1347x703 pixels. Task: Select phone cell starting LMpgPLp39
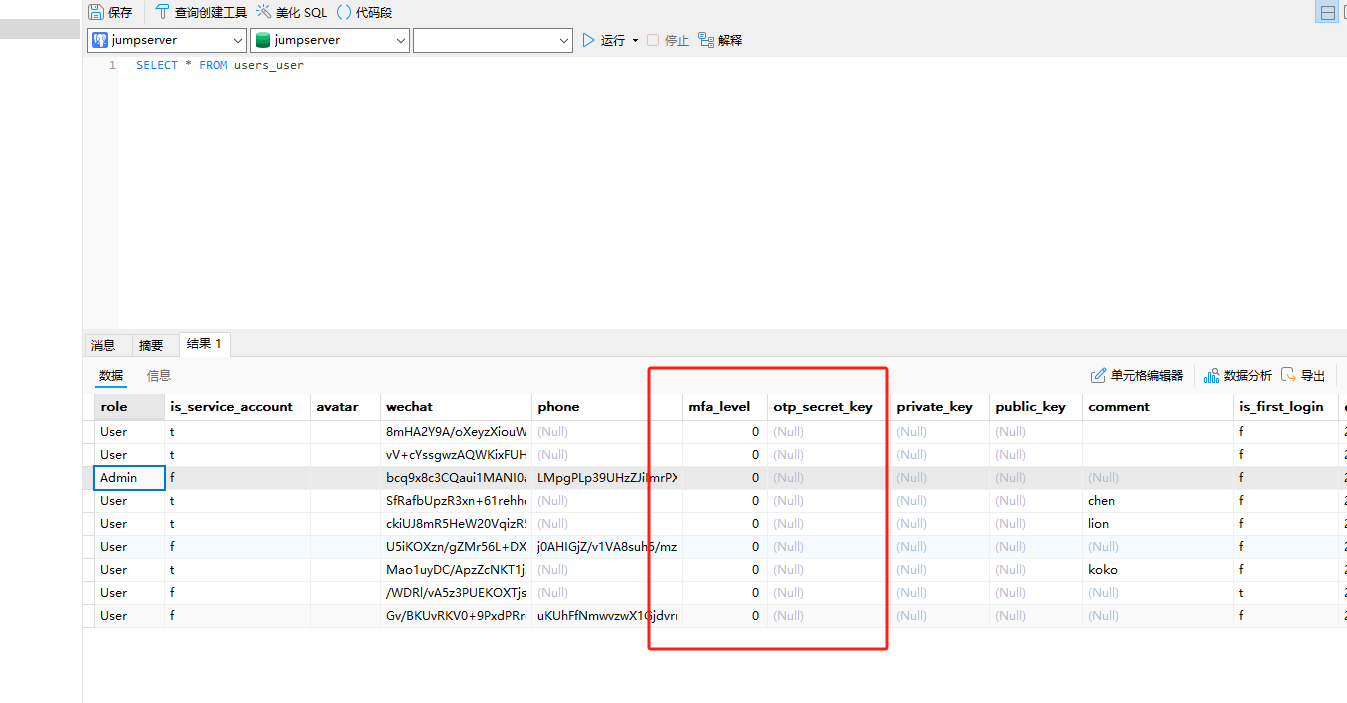(606, 478)
